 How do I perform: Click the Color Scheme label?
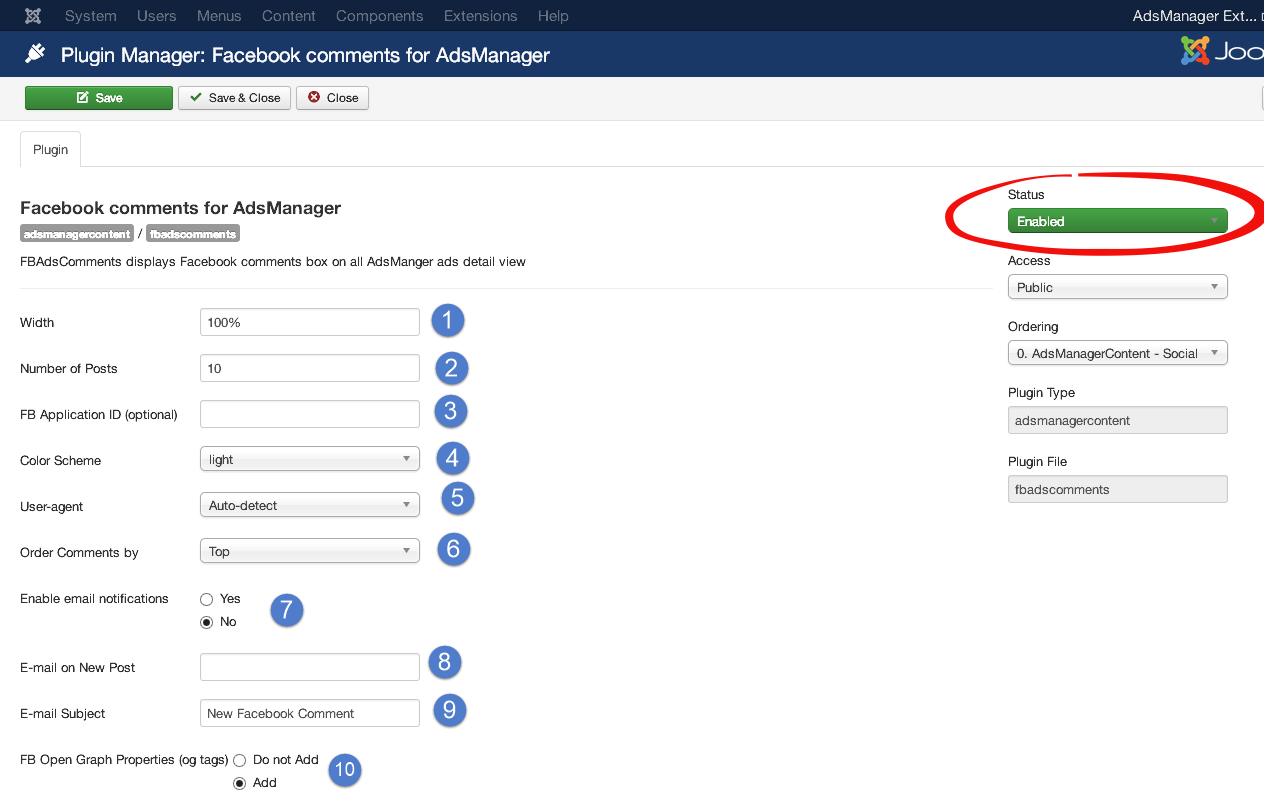coord(60,461)
